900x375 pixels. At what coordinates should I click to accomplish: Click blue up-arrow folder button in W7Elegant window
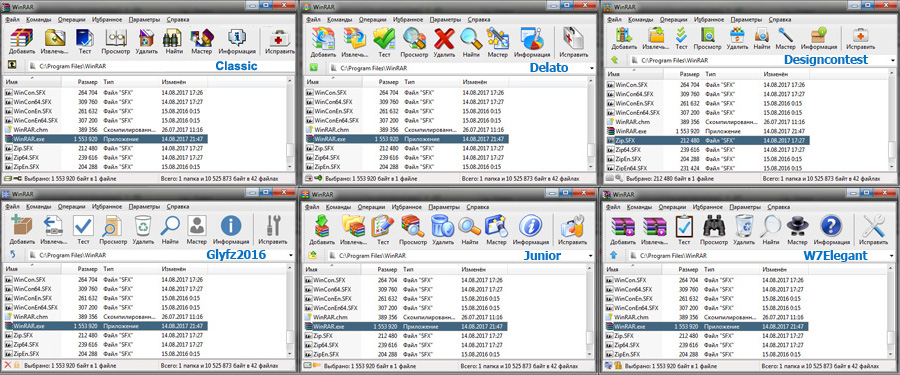tap(614, 254)
